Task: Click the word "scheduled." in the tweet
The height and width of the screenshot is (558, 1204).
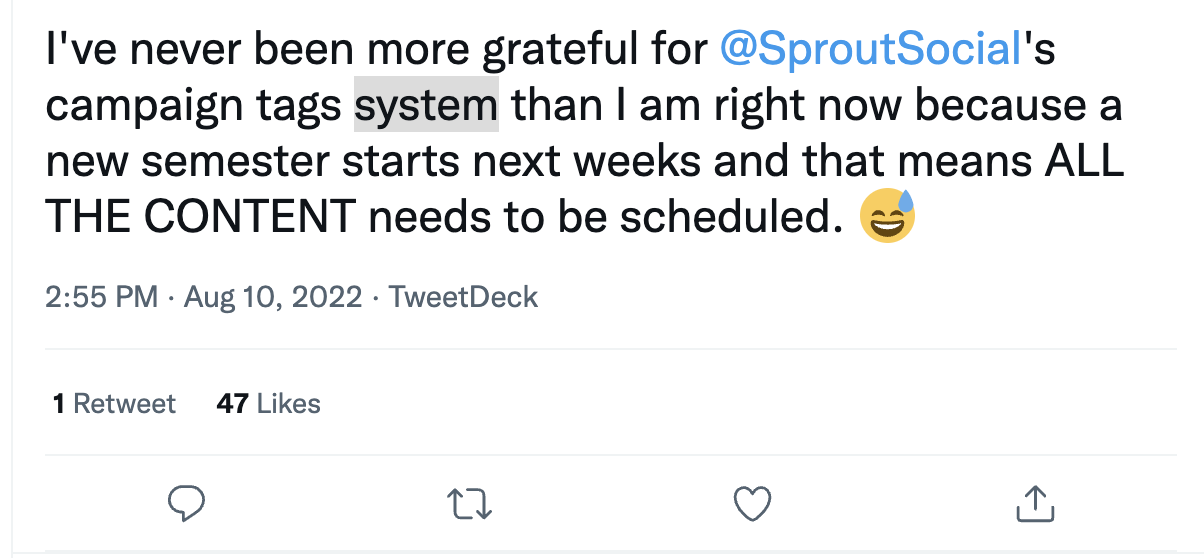Action: tap(725, 217)
